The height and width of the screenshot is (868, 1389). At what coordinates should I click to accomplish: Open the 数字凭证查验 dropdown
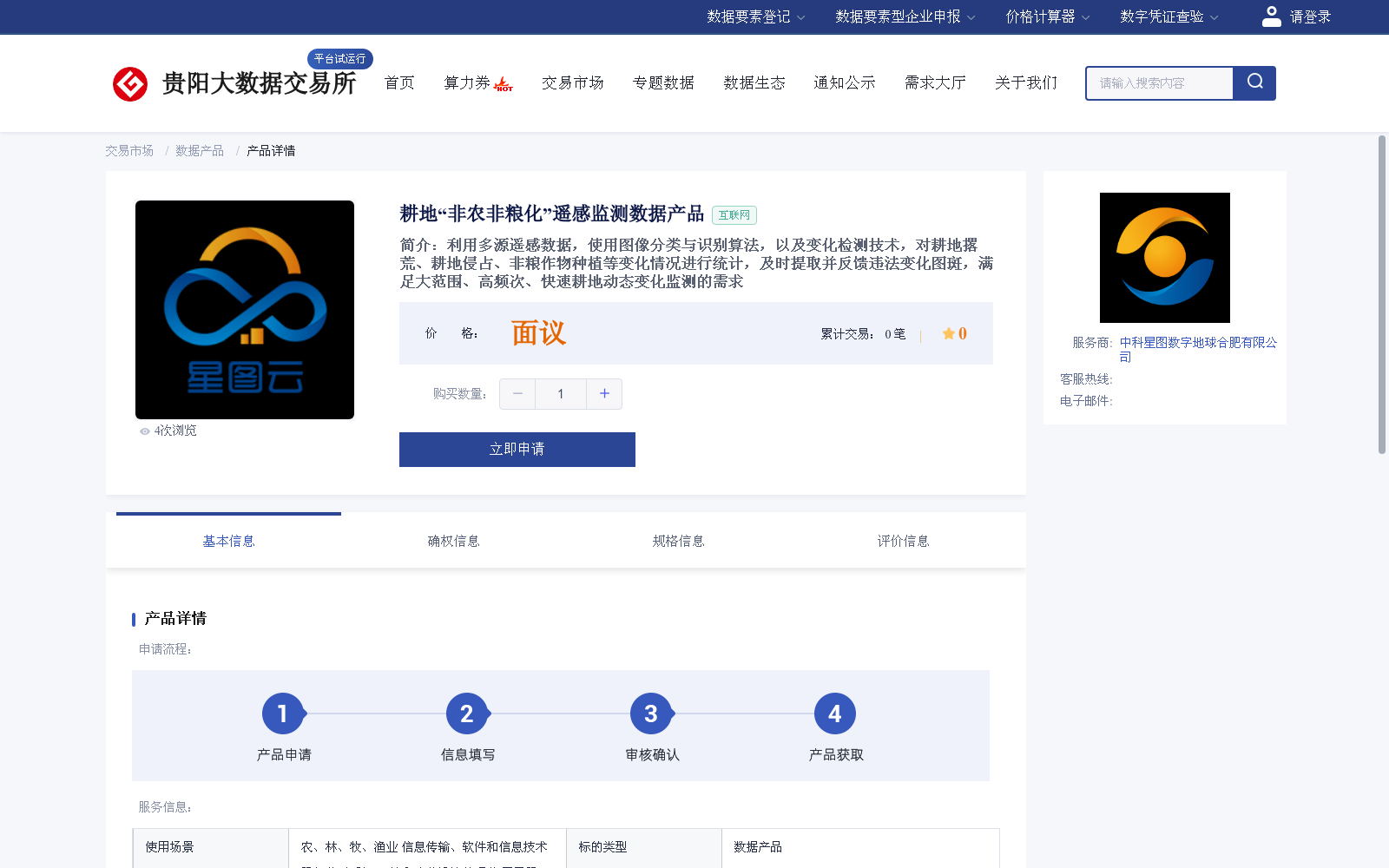1169,16
